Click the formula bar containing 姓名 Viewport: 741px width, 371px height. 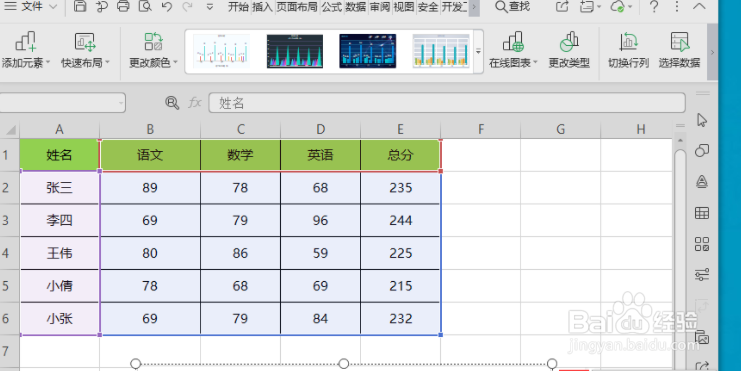click(447, 103)
